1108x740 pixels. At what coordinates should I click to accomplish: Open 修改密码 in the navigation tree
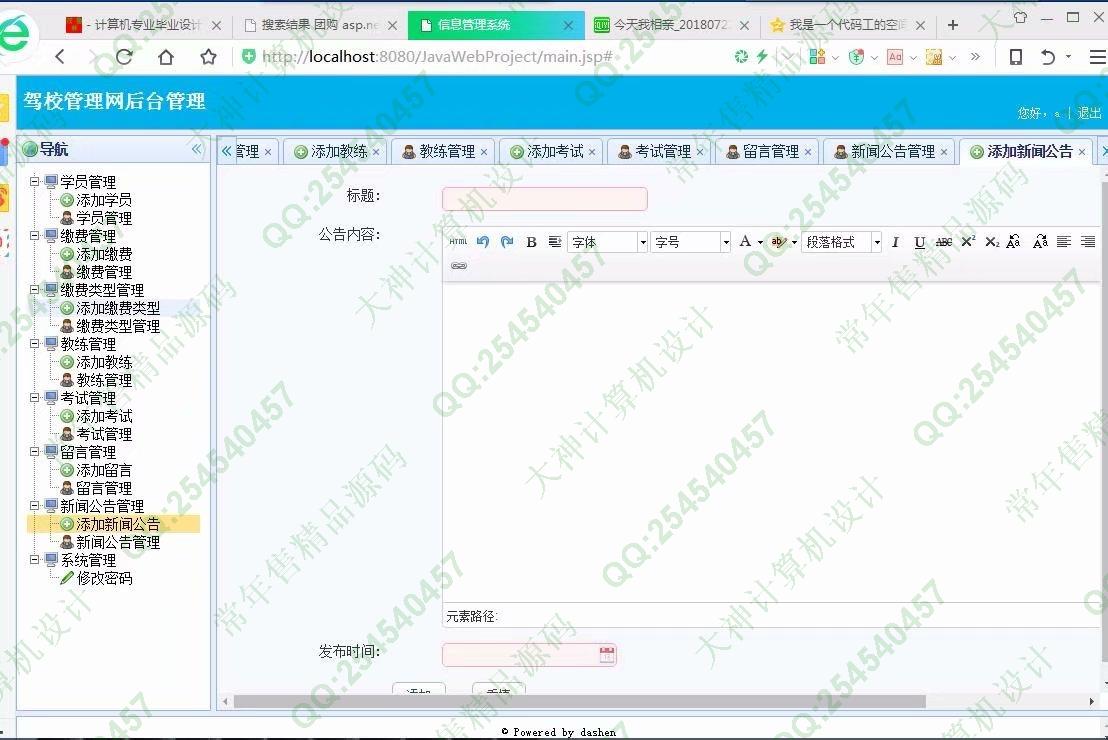tap(103, 578)
